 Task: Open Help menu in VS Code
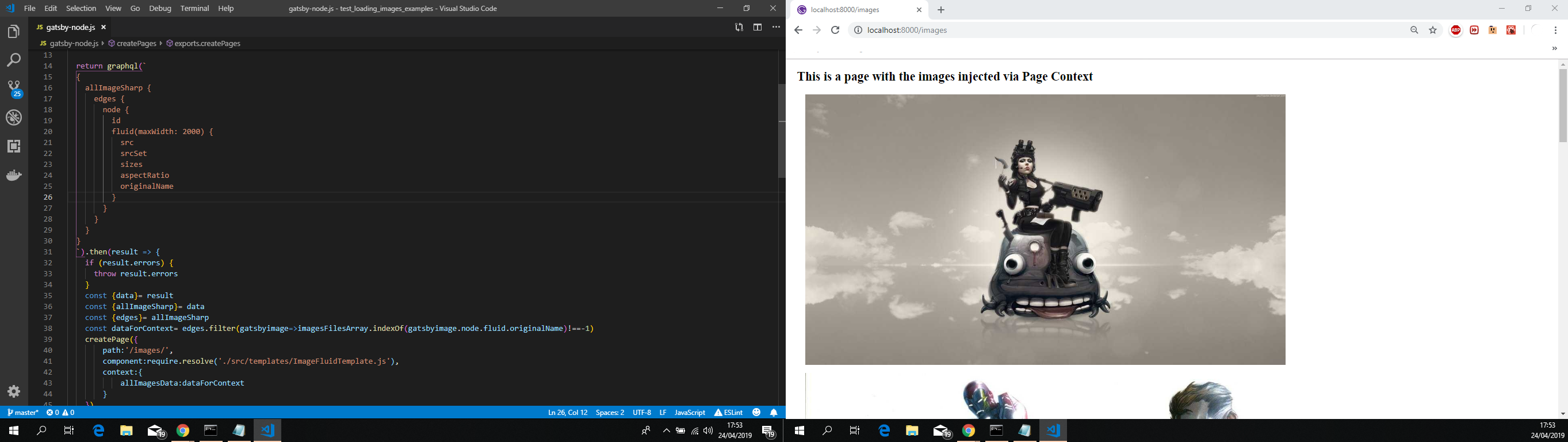pos(226,9)
